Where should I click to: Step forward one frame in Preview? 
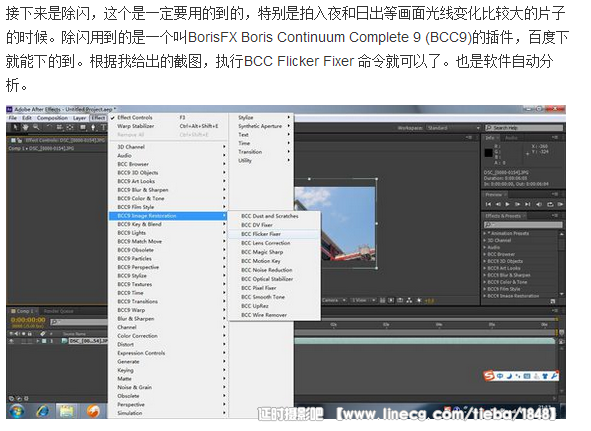[518, 204]
